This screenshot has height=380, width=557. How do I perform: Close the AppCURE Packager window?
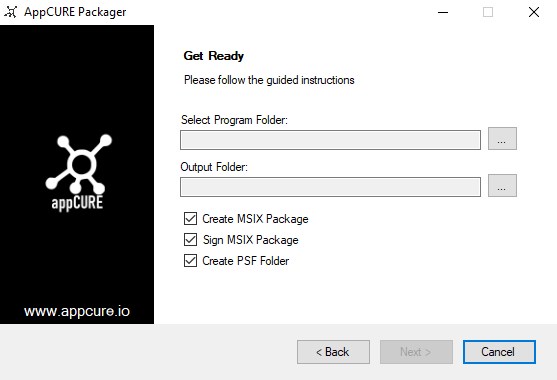[x=534, y=12]
